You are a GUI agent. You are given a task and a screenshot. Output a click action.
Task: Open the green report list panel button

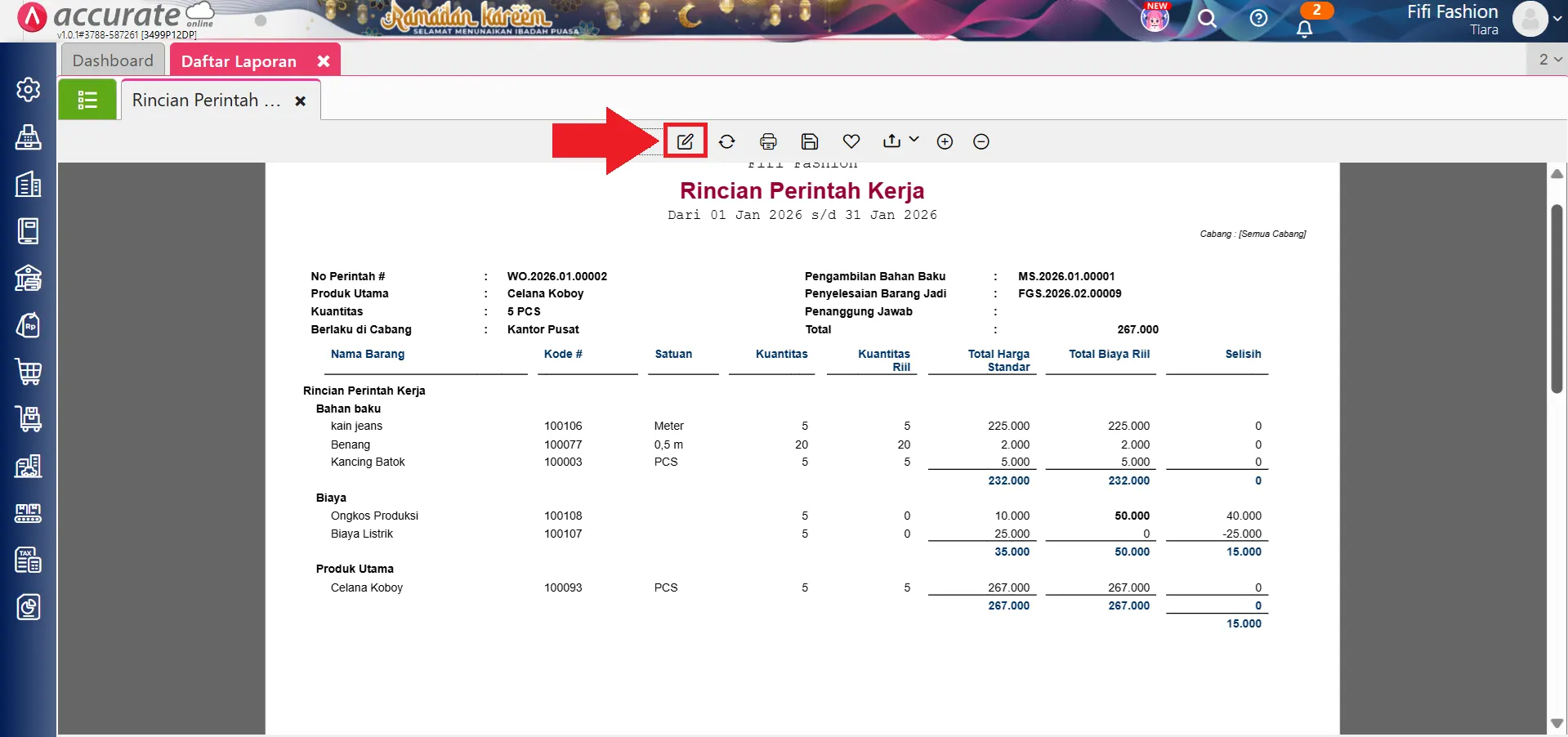point(87,99)
